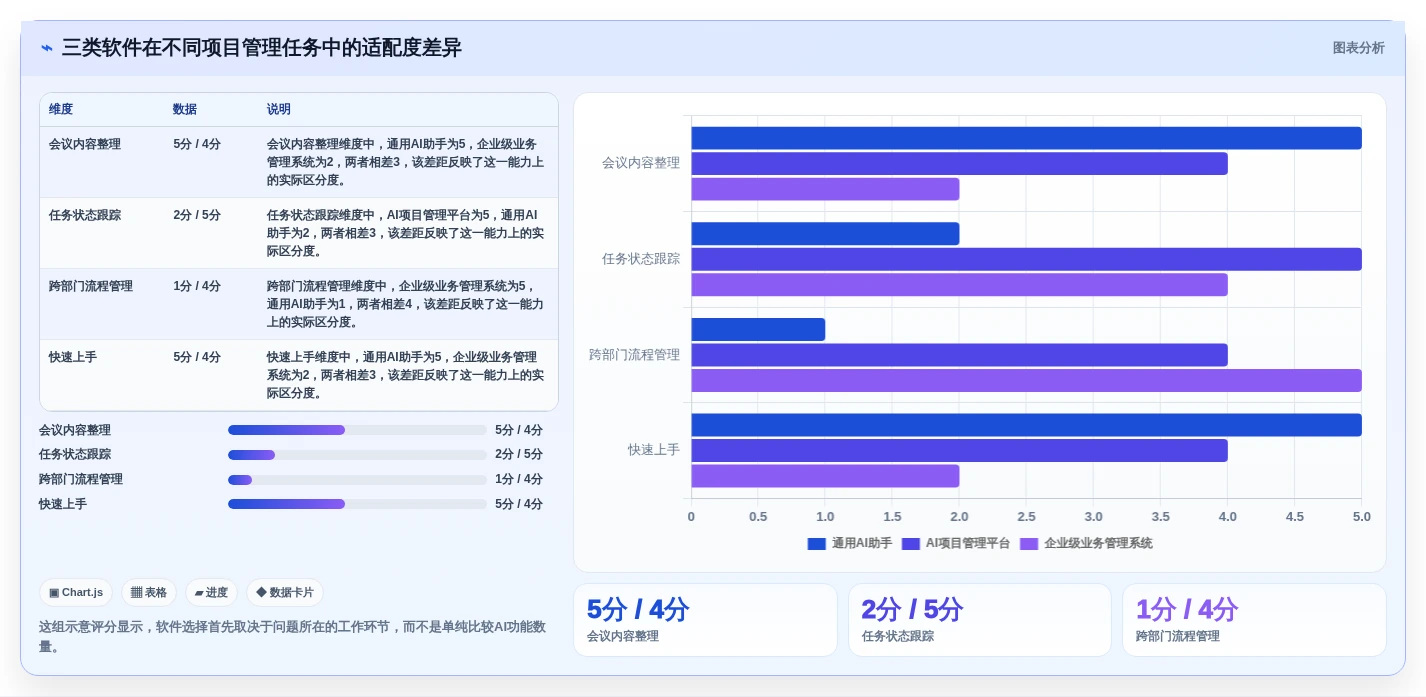
Task: Click AI项目管理平台 bar in 任务状态跟踪 group
Action: (x=1026, y=259)
